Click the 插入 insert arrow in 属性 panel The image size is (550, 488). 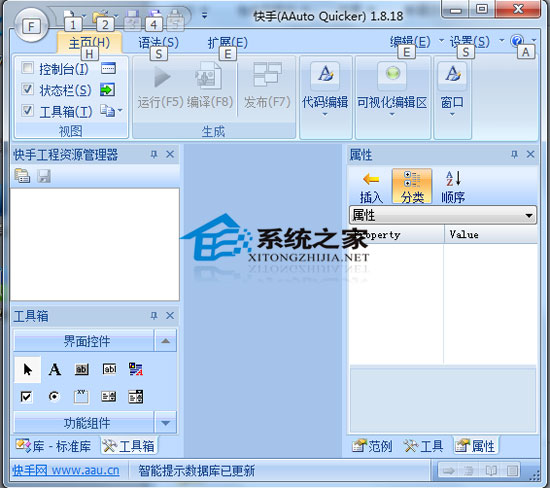point(371,187)
